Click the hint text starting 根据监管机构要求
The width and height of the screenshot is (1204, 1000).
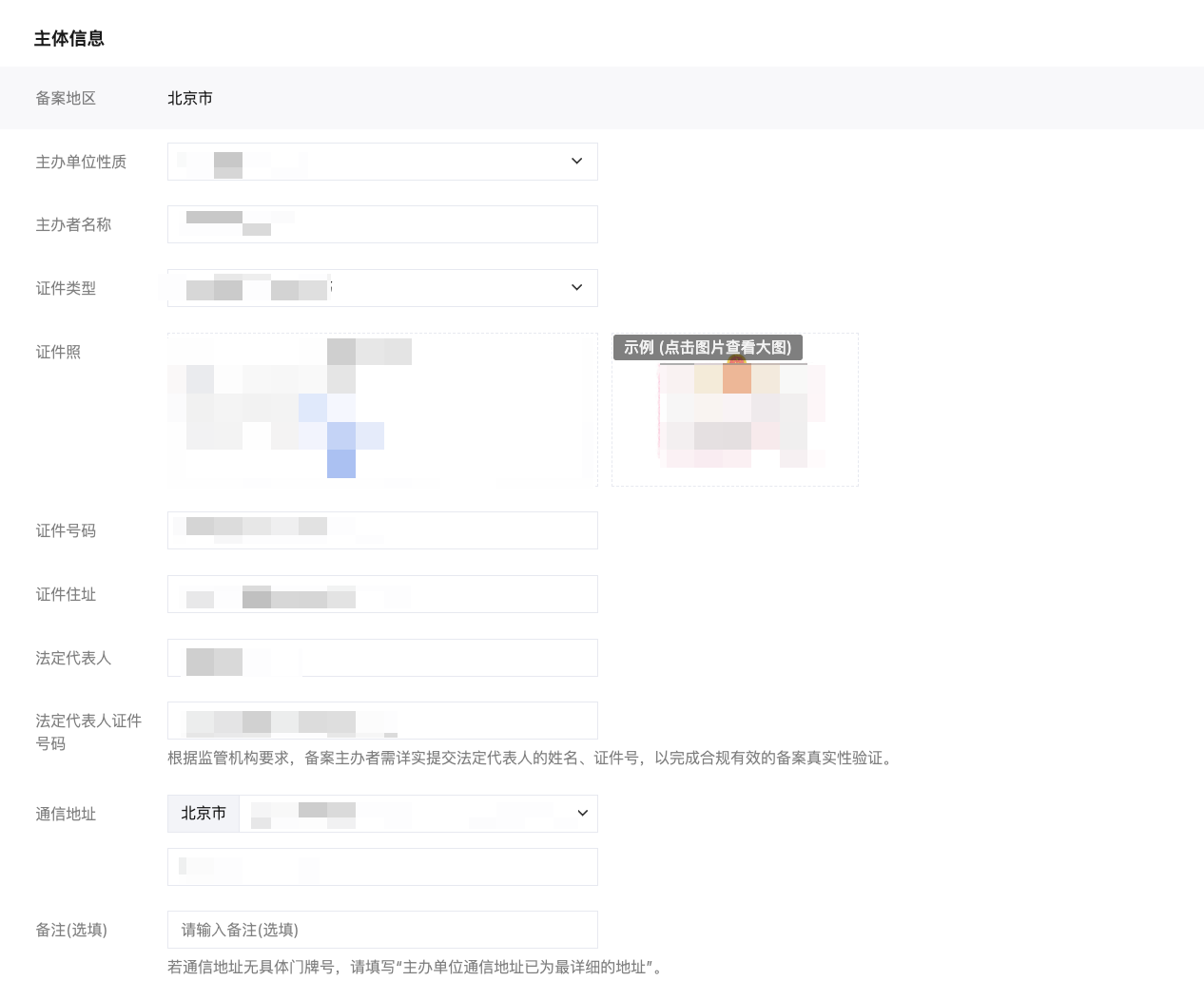(533, 759)
